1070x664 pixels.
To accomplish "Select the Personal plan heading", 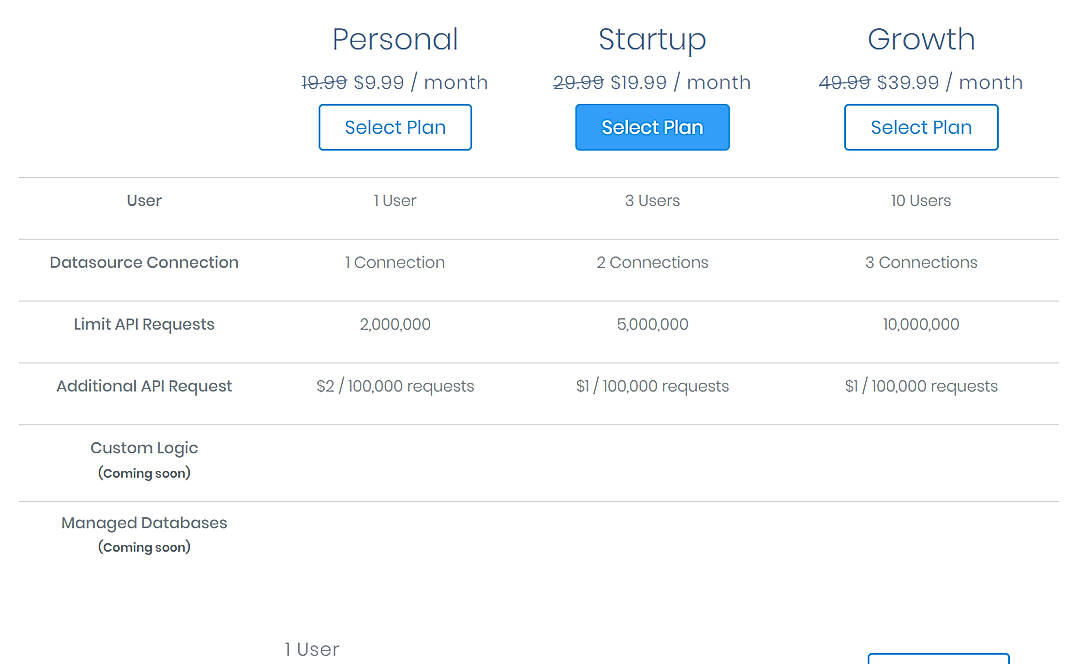I will coord(394,39).
